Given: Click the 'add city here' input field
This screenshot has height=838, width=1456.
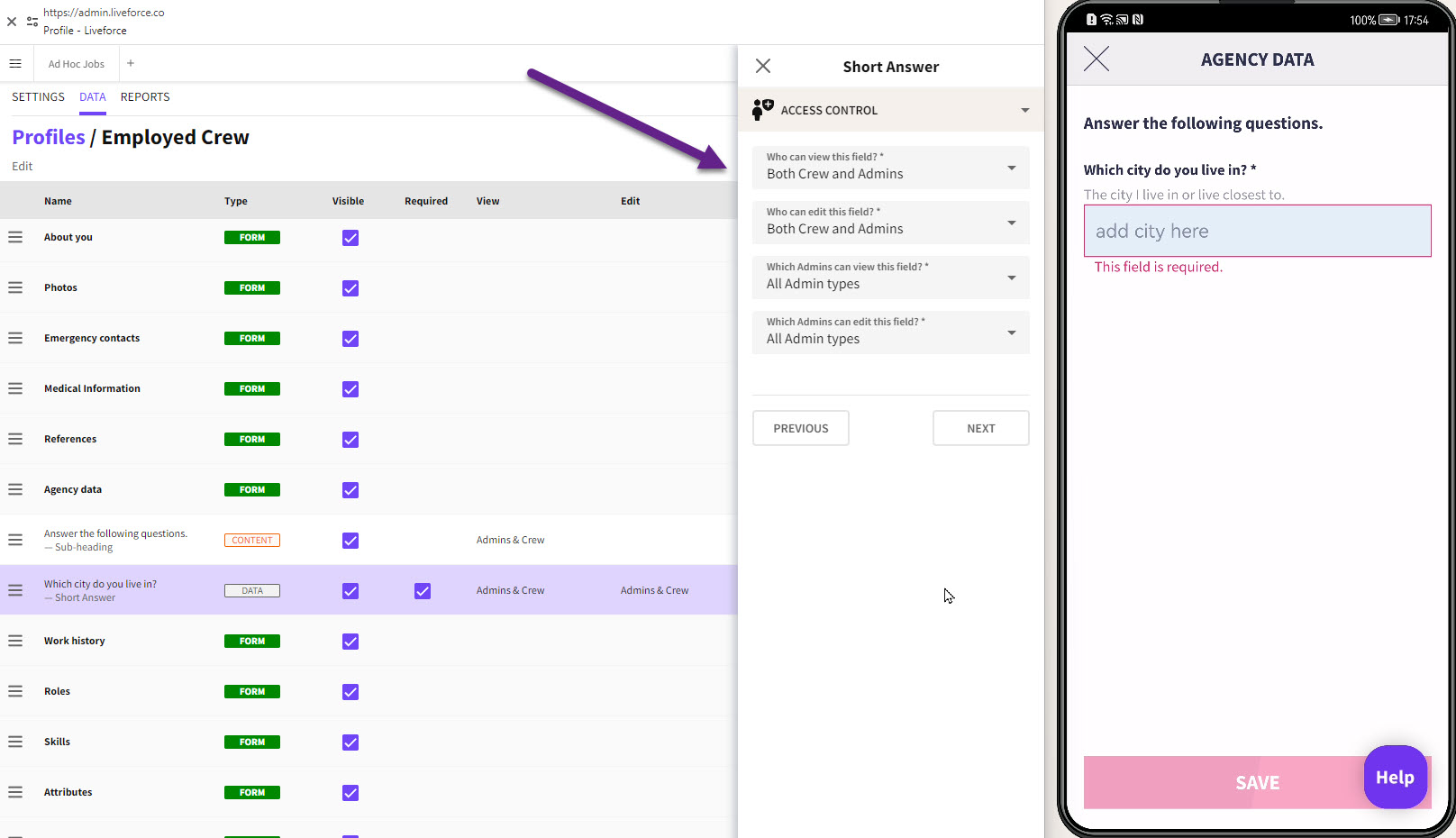Looking at the screenshot, I should coord(1257,231).
